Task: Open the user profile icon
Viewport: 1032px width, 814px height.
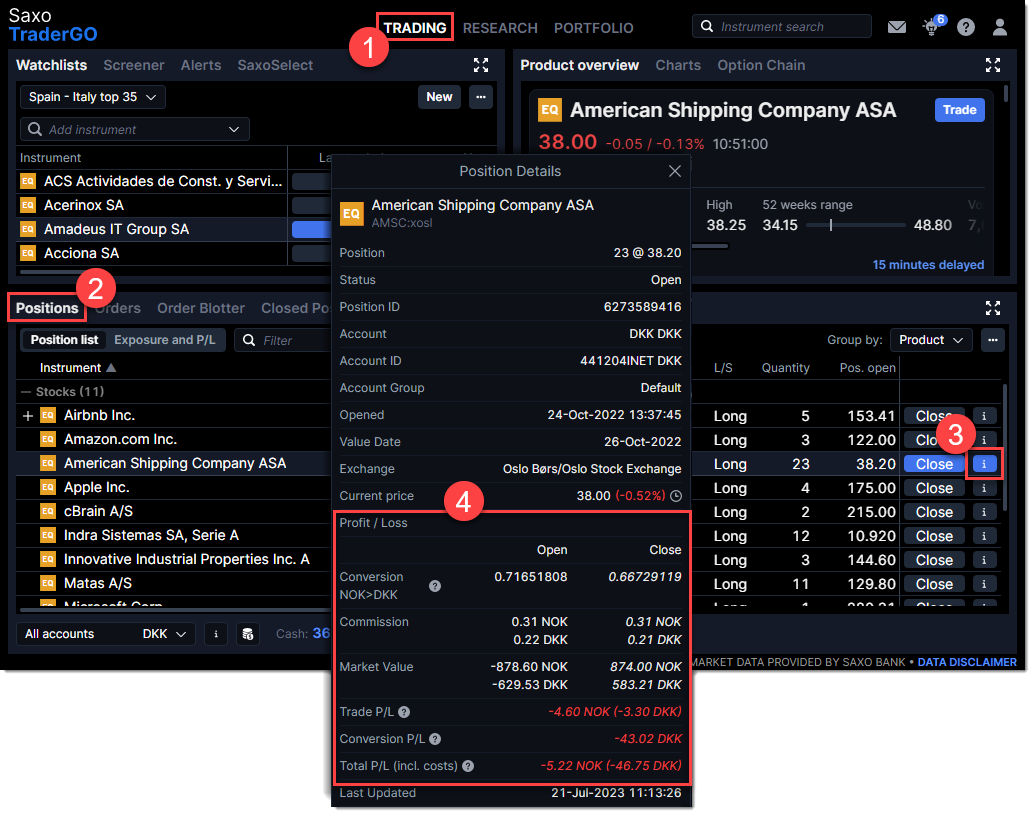Action: (1000, 27)
